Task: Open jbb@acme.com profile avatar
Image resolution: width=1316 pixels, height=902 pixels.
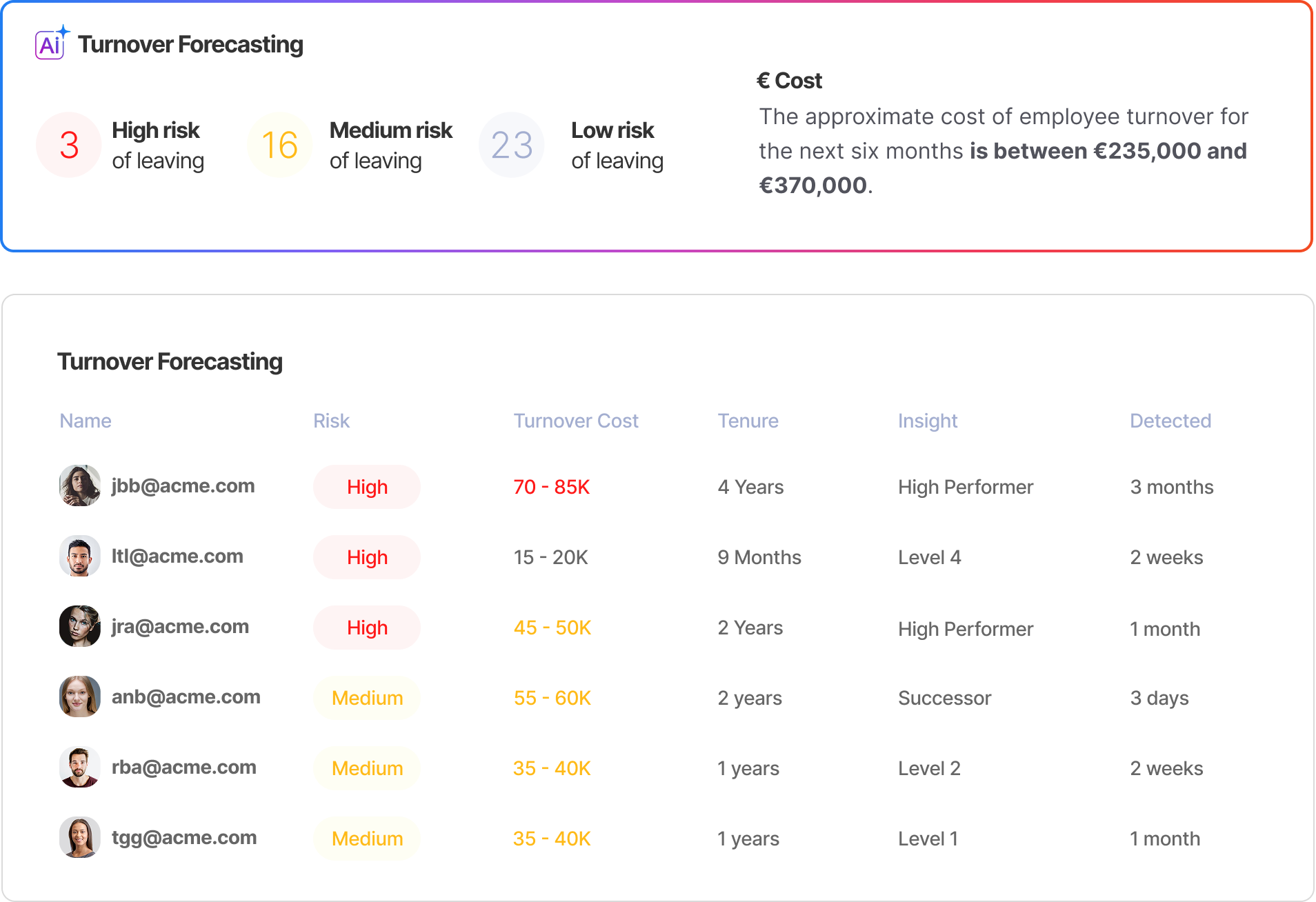Action: pyautogui.click(x=80, y=485)
